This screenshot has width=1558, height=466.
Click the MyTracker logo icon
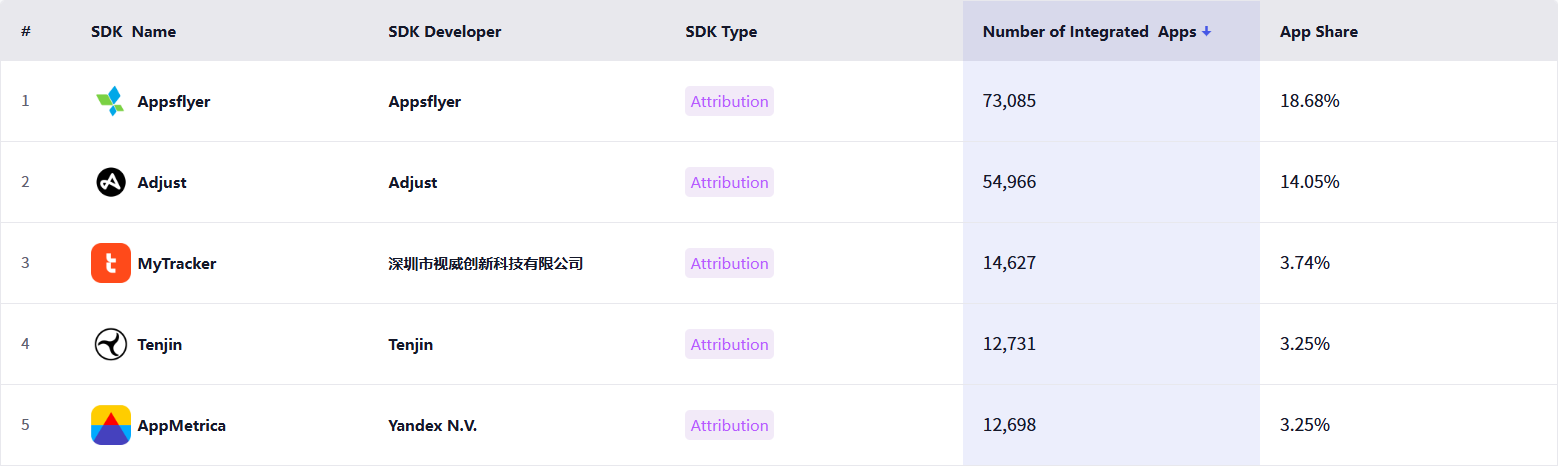pyautogui.click(x=110, y=263)
